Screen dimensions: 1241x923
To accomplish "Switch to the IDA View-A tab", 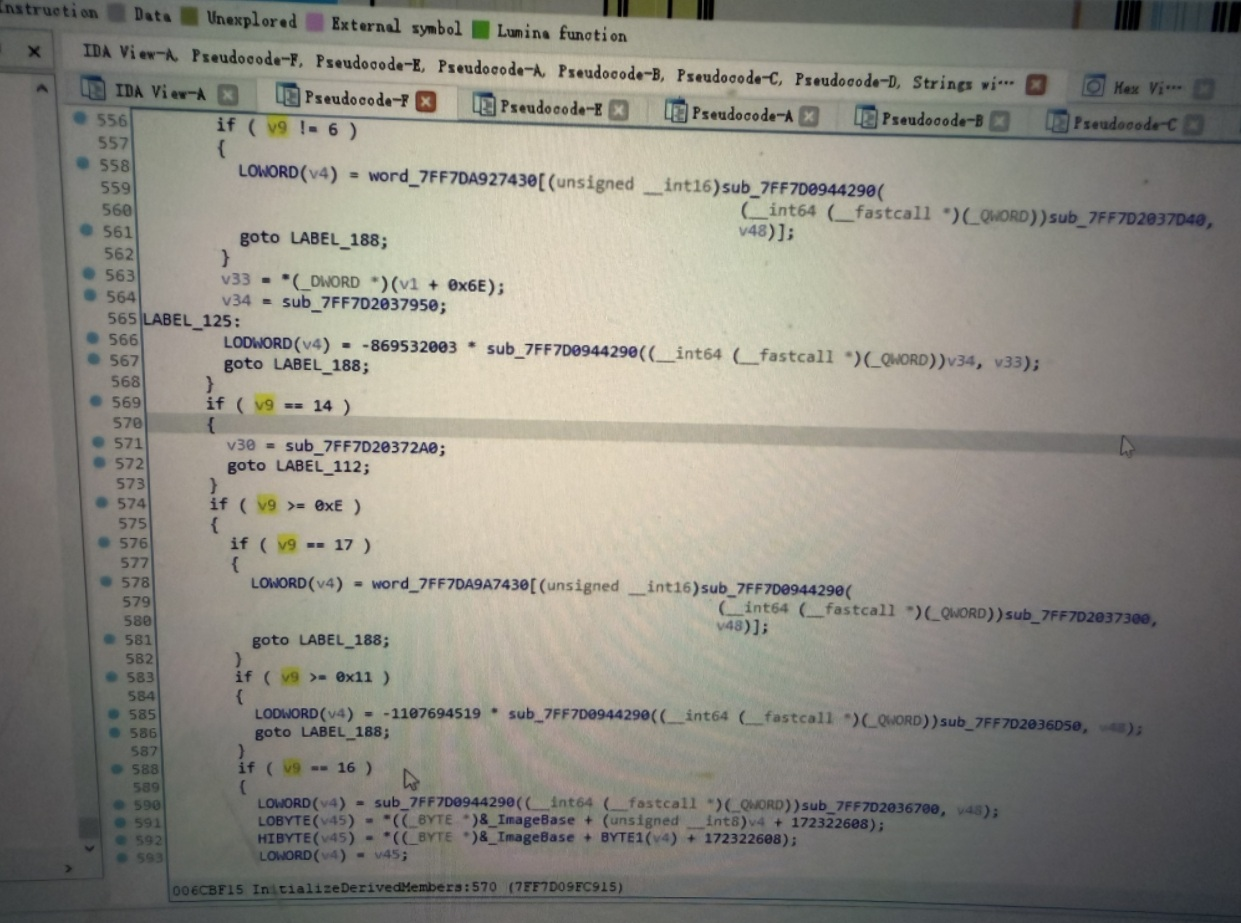I will (160, 93).
